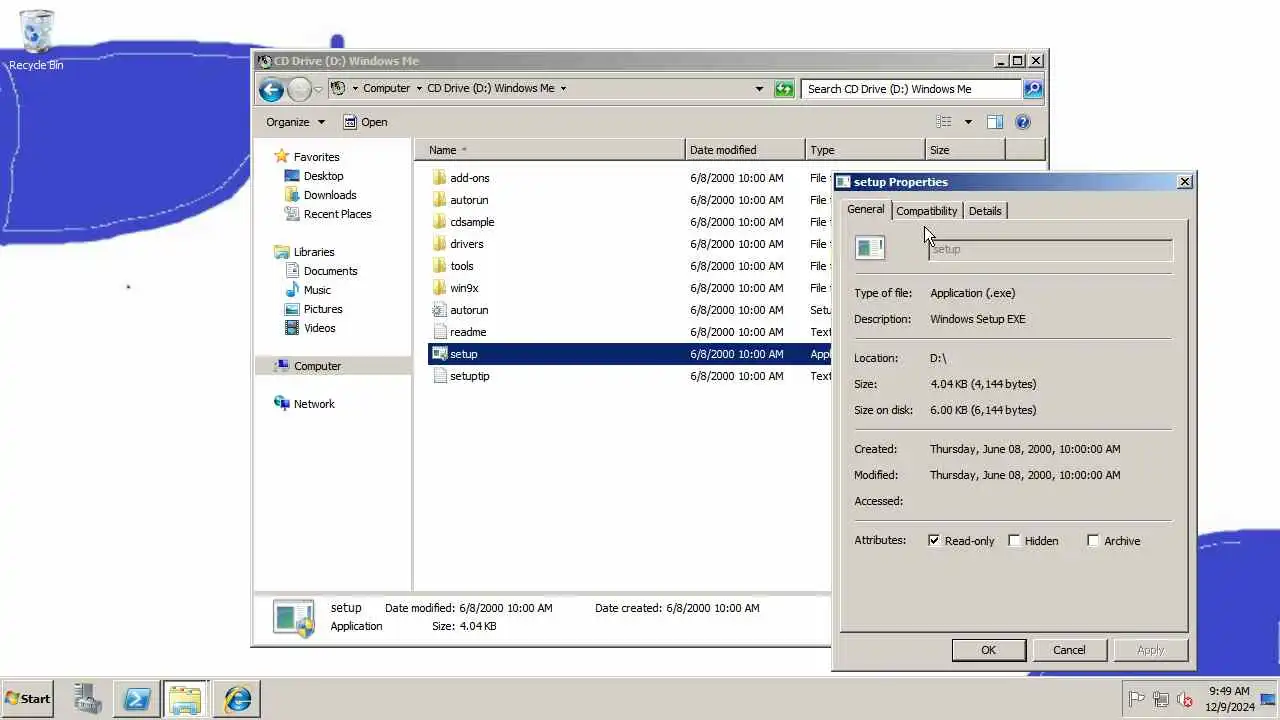Close the setup Properties dialog
The width and height of the screenshot is (1280, 720).
1185,182
